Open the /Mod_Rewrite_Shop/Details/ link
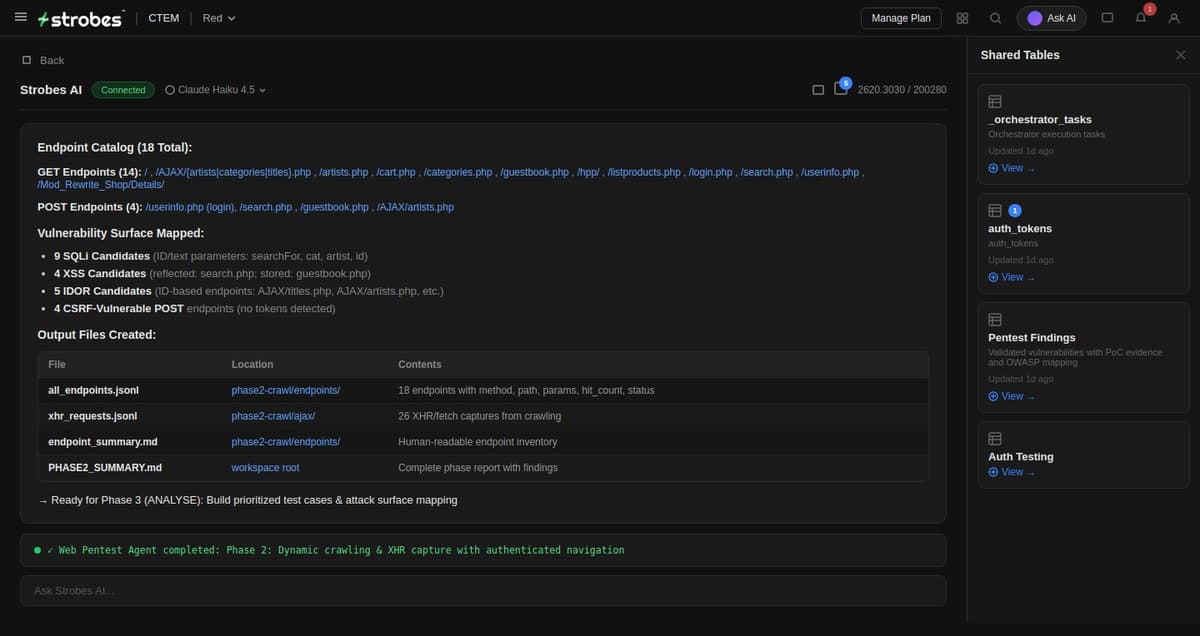This screenshot has height=636, width=1200. click(101, 184)
